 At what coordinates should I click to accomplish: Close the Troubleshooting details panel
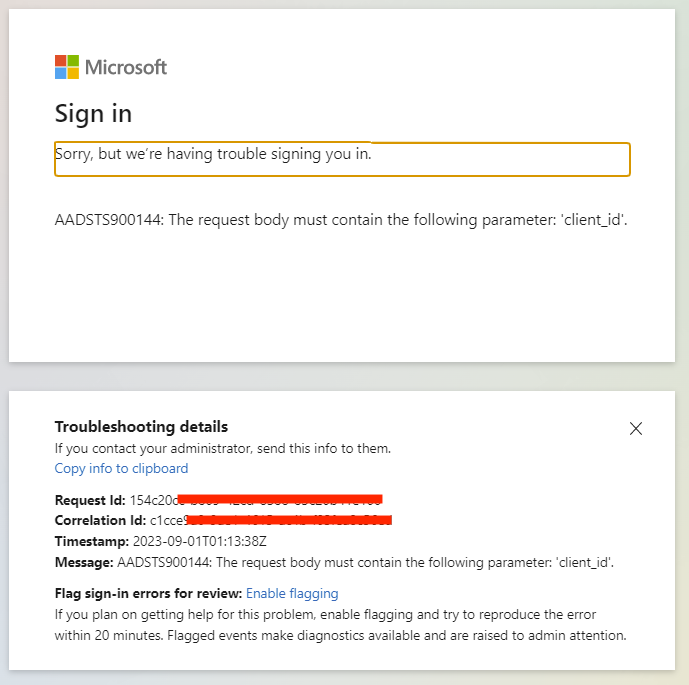(x=635, y=428)
